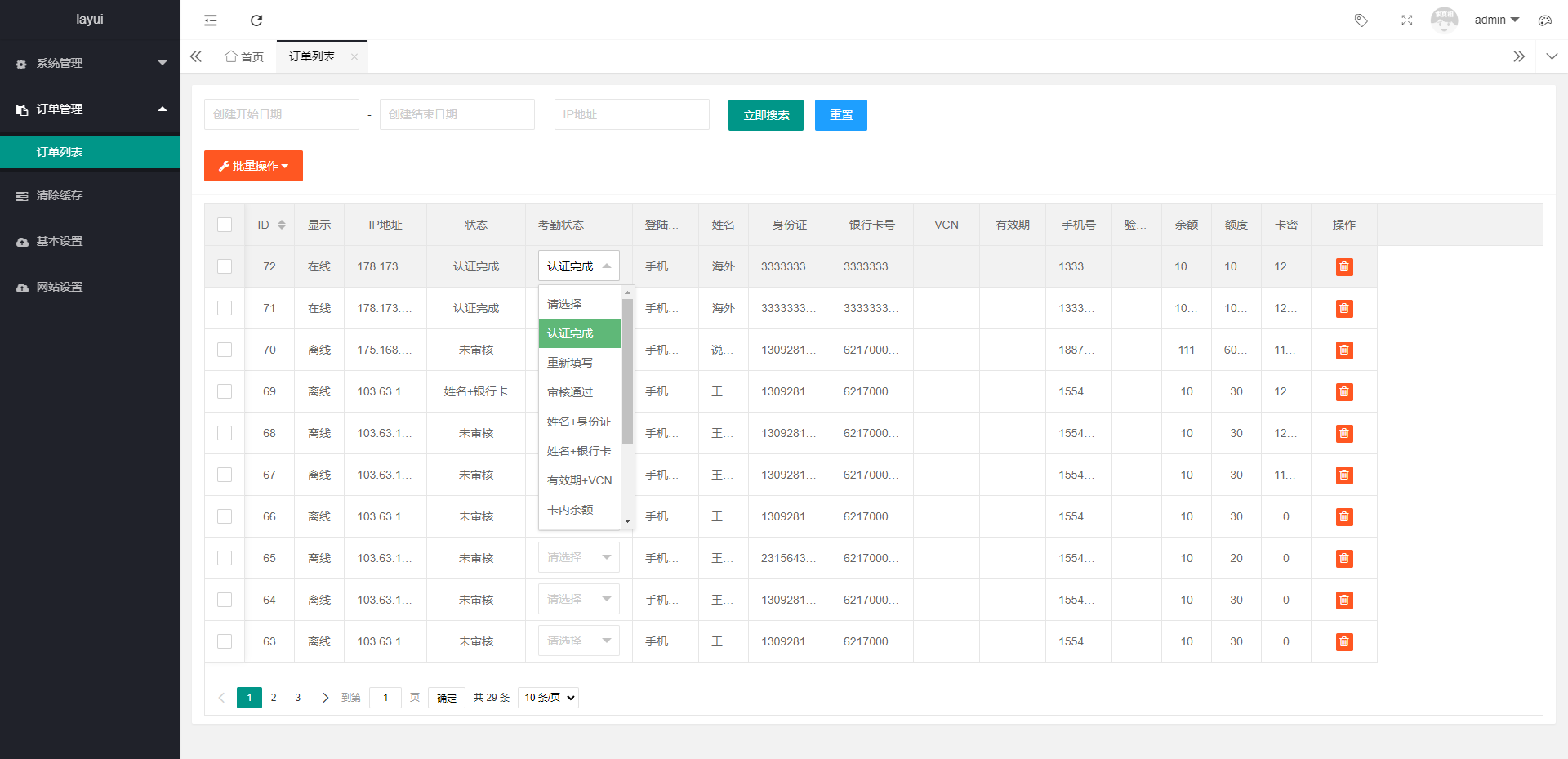Switch to the 首页 tab
Screen dimensions: 1568x759
(x=244, y=56)
